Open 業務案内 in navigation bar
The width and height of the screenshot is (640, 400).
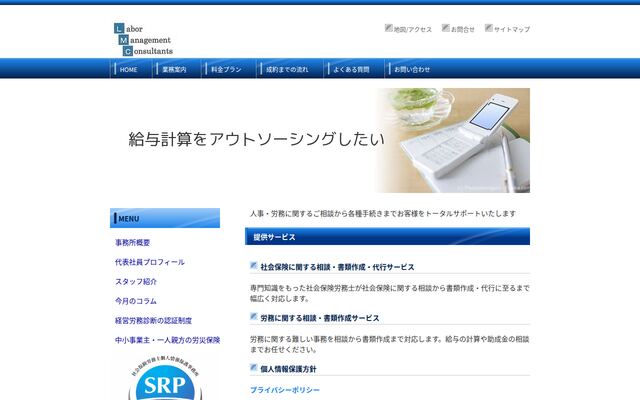pos(174,69)
